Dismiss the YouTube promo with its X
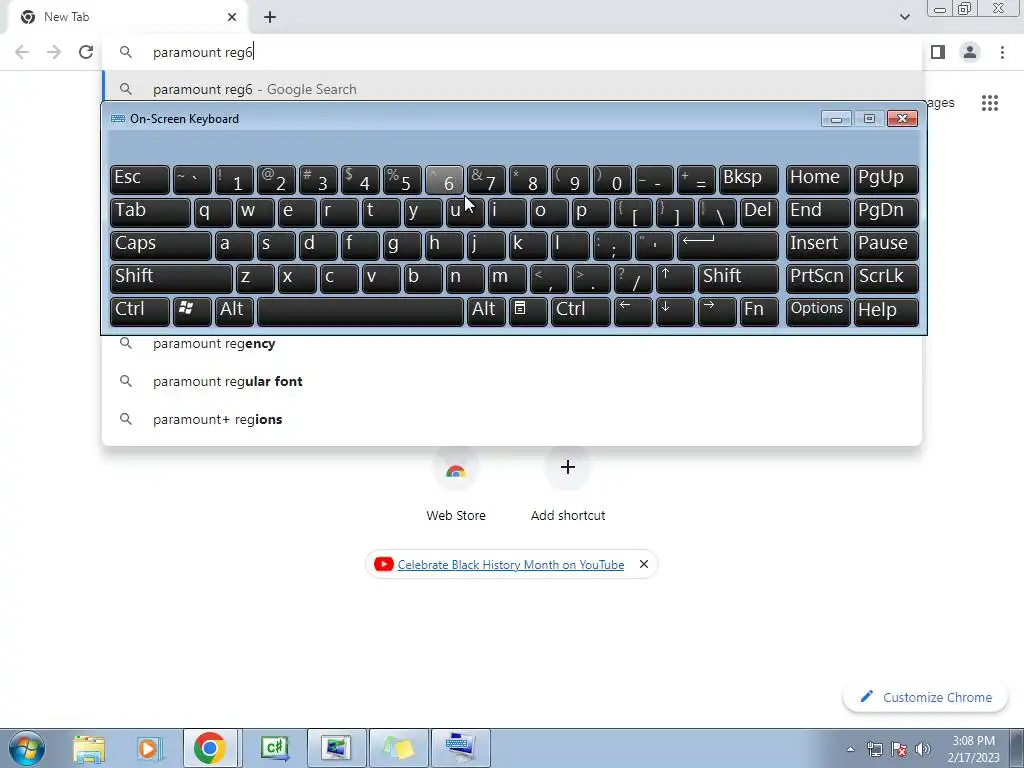Image resolution: width=1024 pixels, height=768 pixels. [x=644, y=564]
